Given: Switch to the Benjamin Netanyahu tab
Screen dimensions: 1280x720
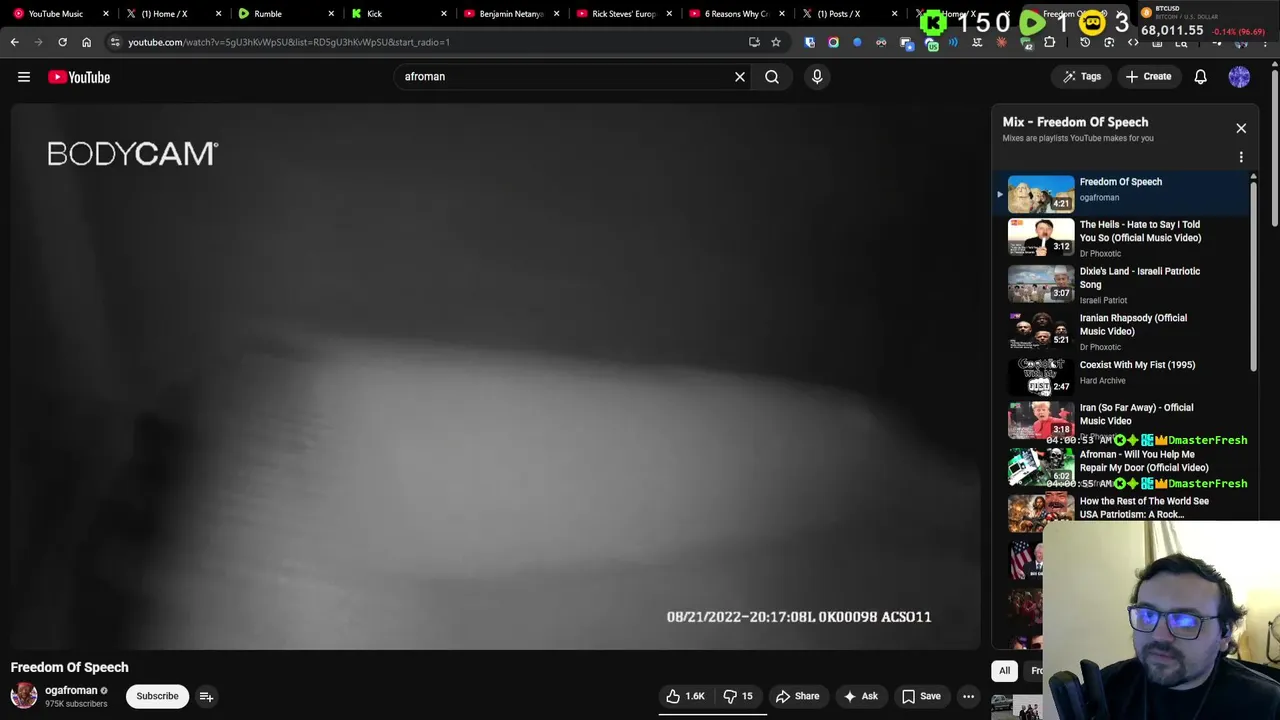Looking at the screenshot, I should click(x=511, y=14).
